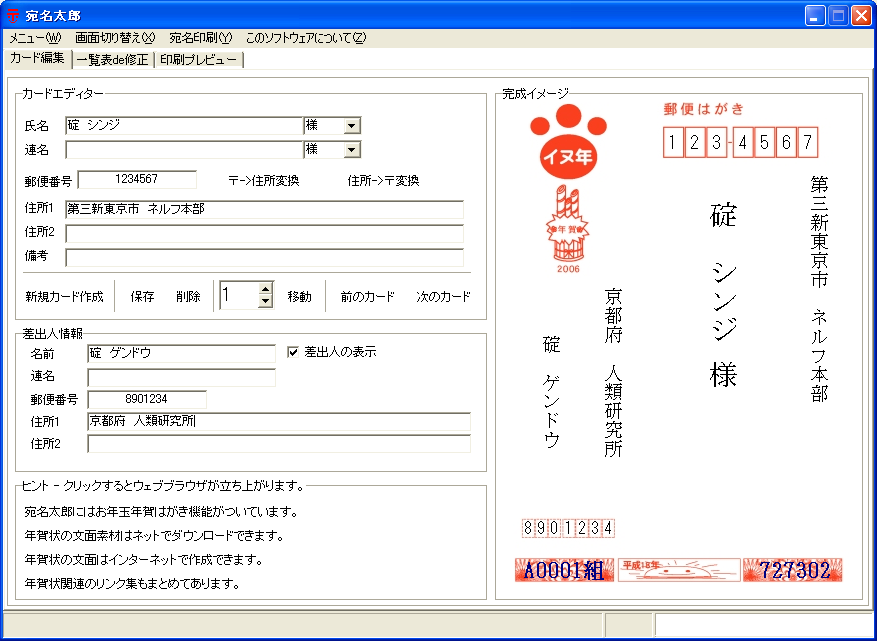
Task: Open hint 年賀状関連のリンク集もまとめてあります
Action: pos(132,584)
